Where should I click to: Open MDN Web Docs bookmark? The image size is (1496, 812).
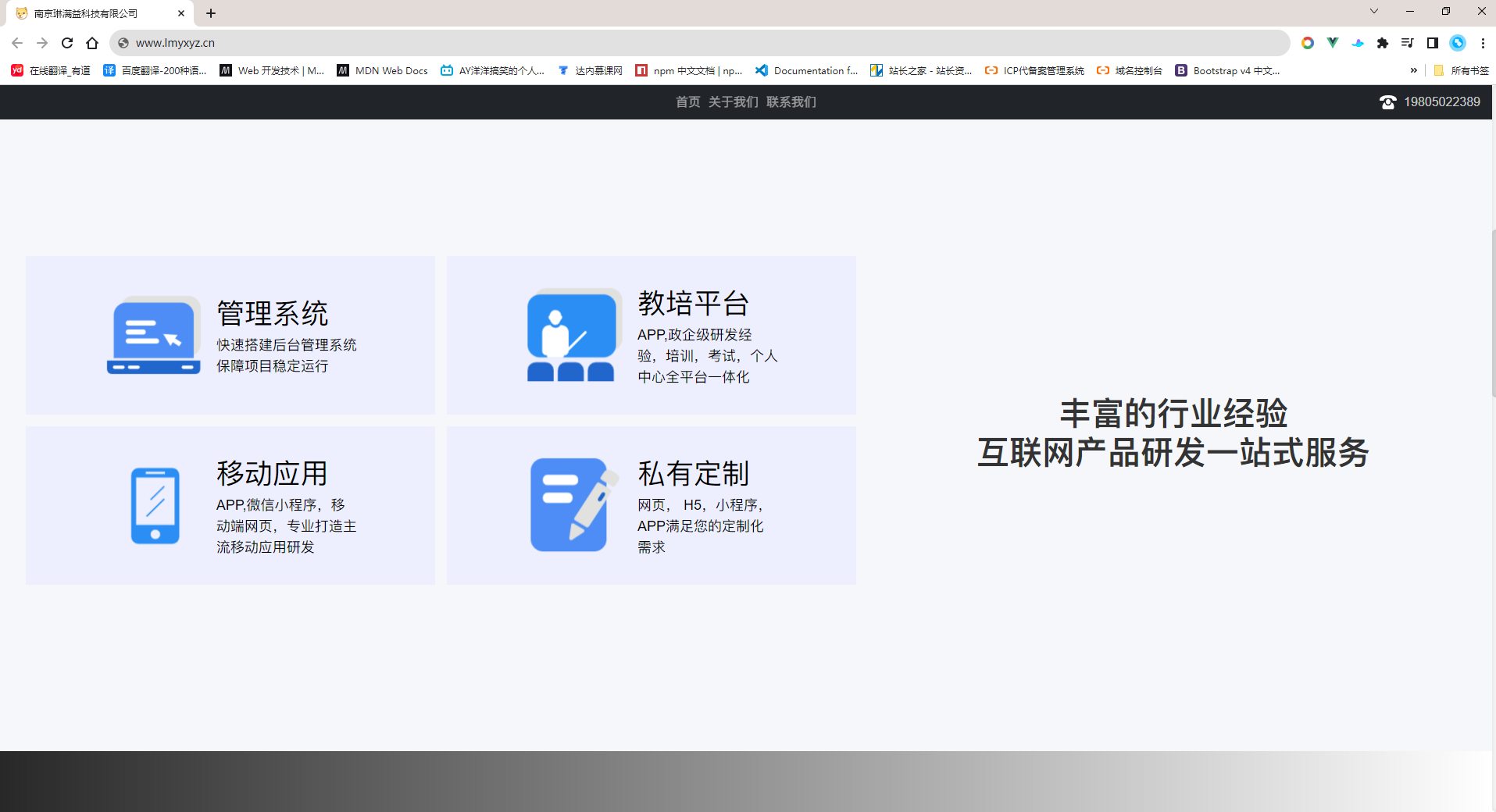click(383, 70)
